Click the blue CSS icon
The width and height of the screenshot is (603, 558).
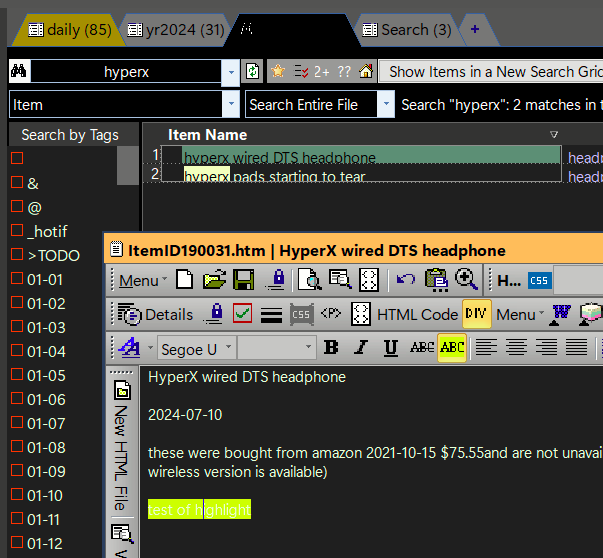click(x=540, y=281)
